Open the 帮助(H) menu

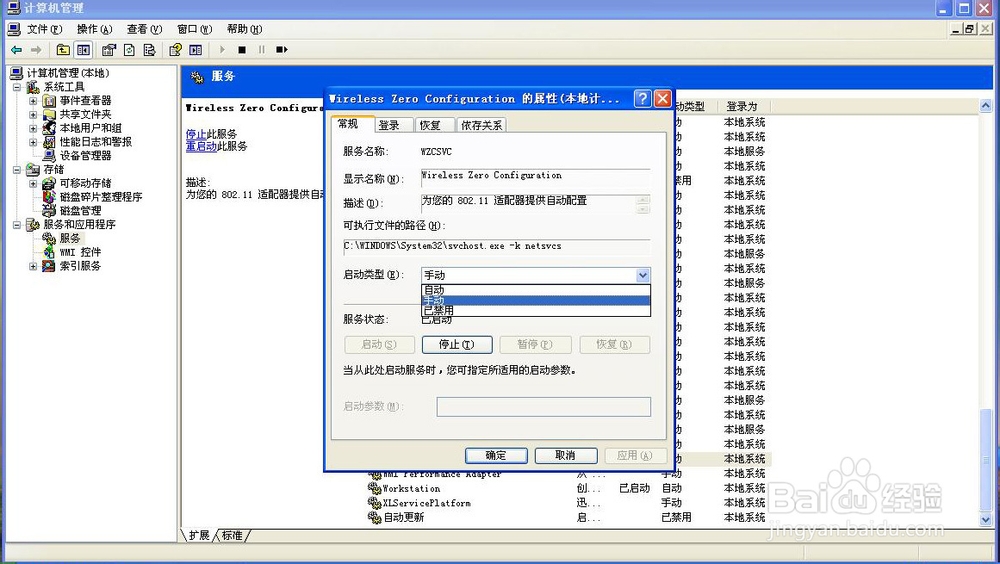(x=244, y=29)
